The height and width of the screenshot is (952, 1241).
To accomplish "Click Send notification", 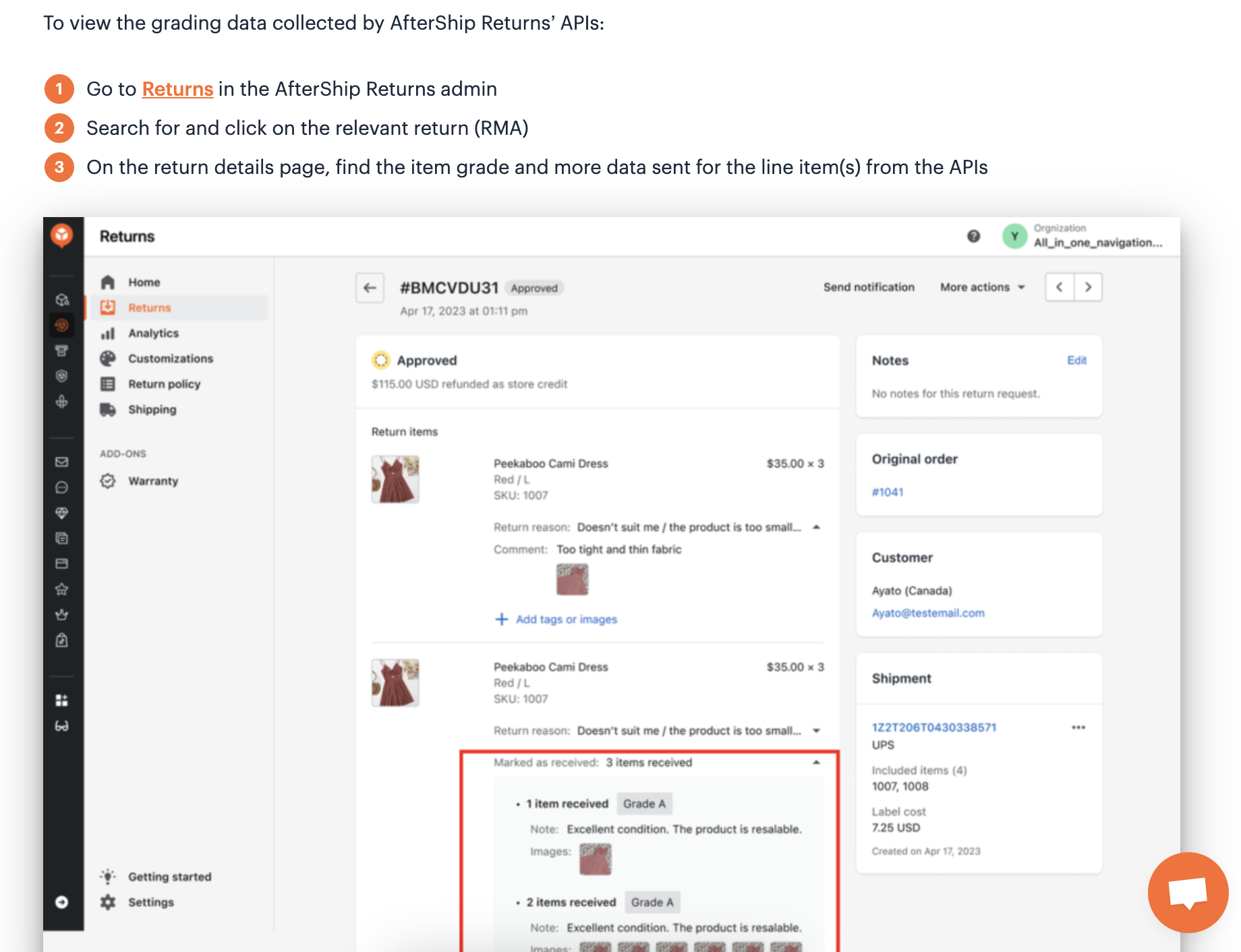I will click(869, 287).
